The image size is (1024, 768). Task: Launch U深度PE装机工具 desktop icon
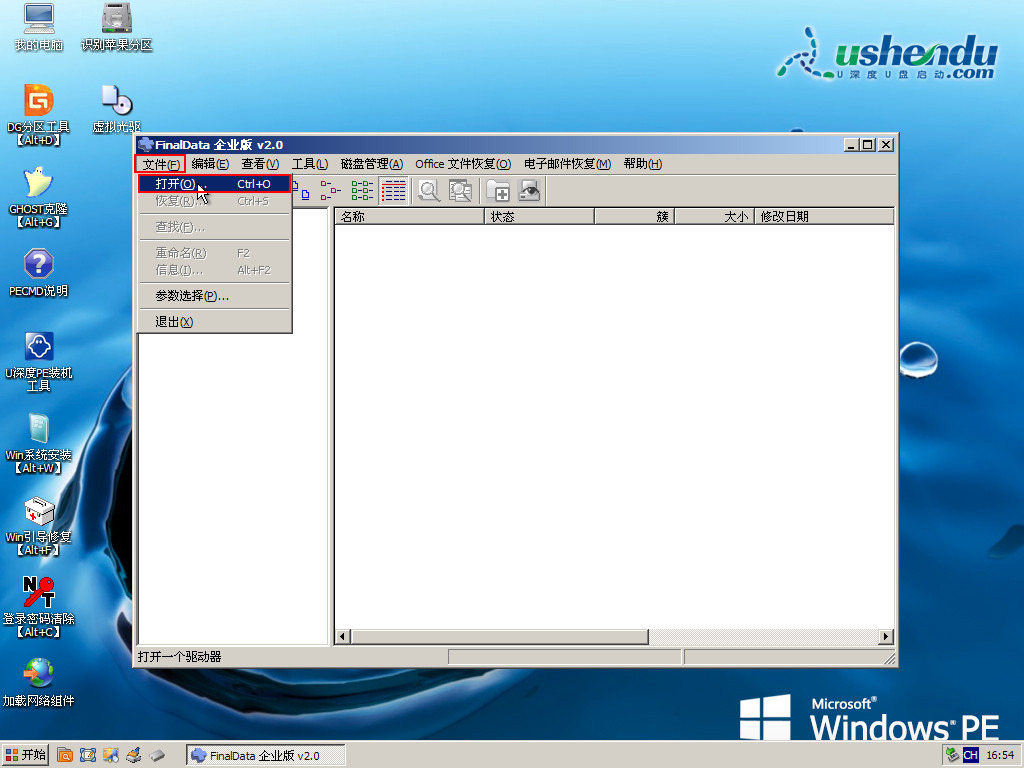(x=39, y=361)
